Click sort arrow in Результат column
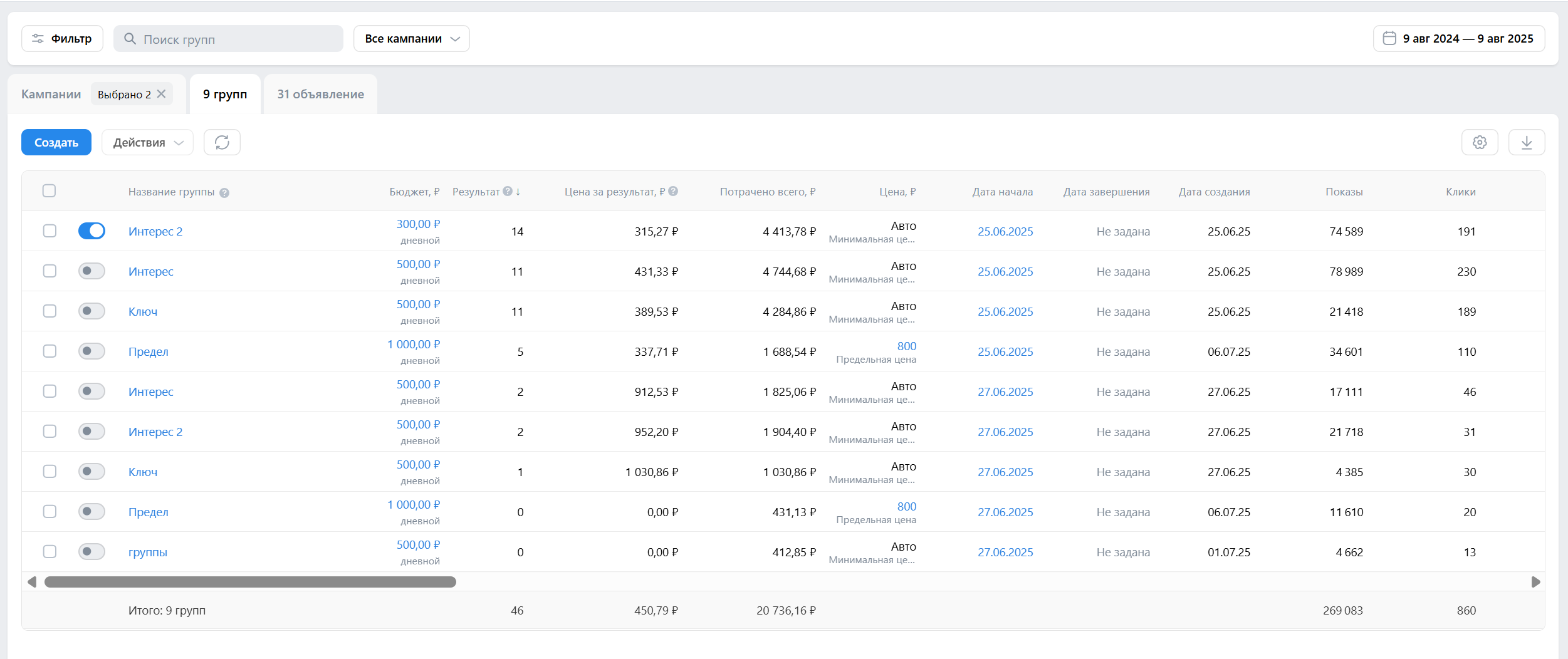Image resolution: width=1568 pixels, height=659 pixels. pyautogui.click(x=518, y=192)
